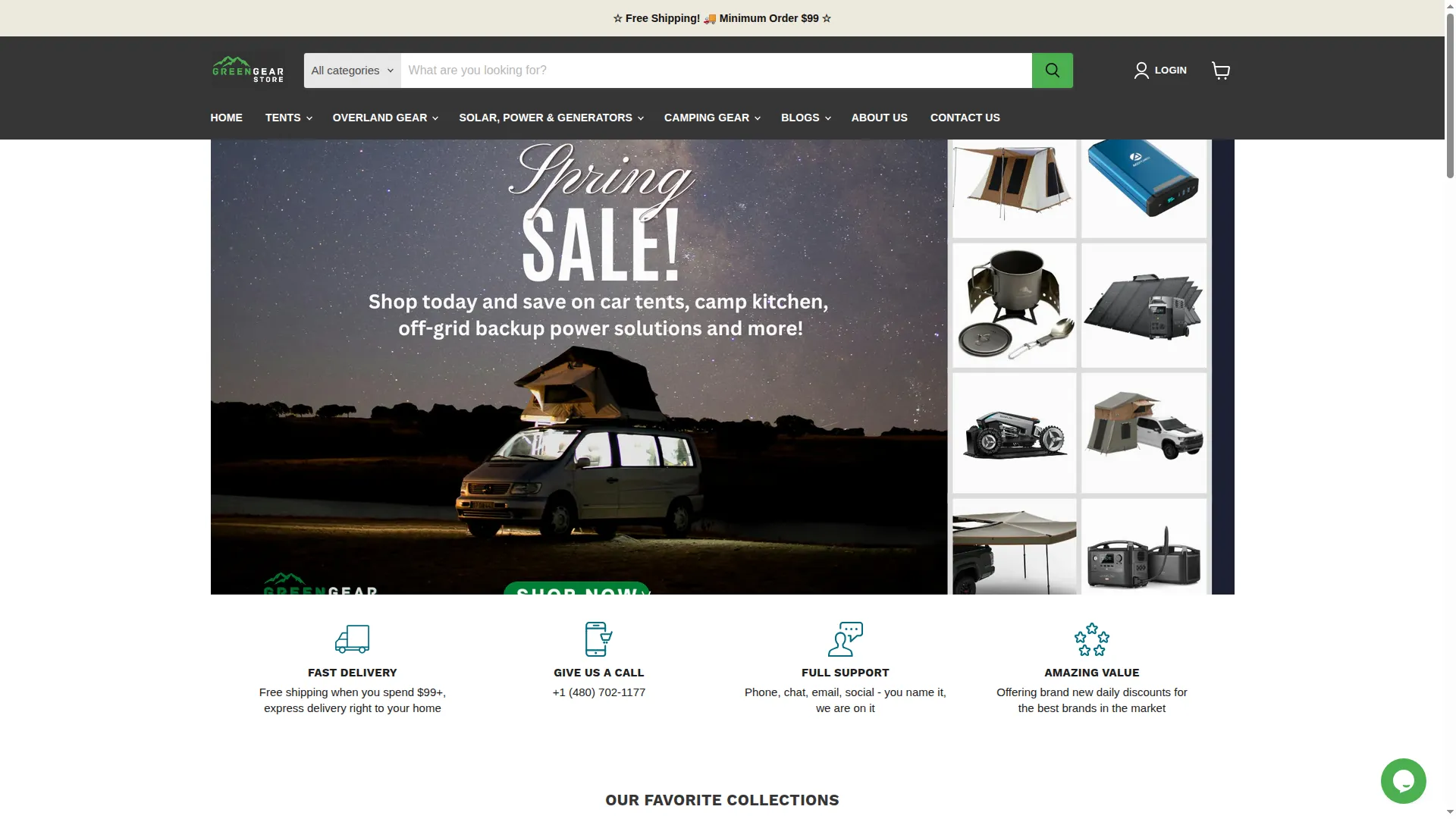Image resolution: width=1456 pixels, height=819 pixels.
Task: Click the vehicle awning thumbnail
Action: point(1014,546)
